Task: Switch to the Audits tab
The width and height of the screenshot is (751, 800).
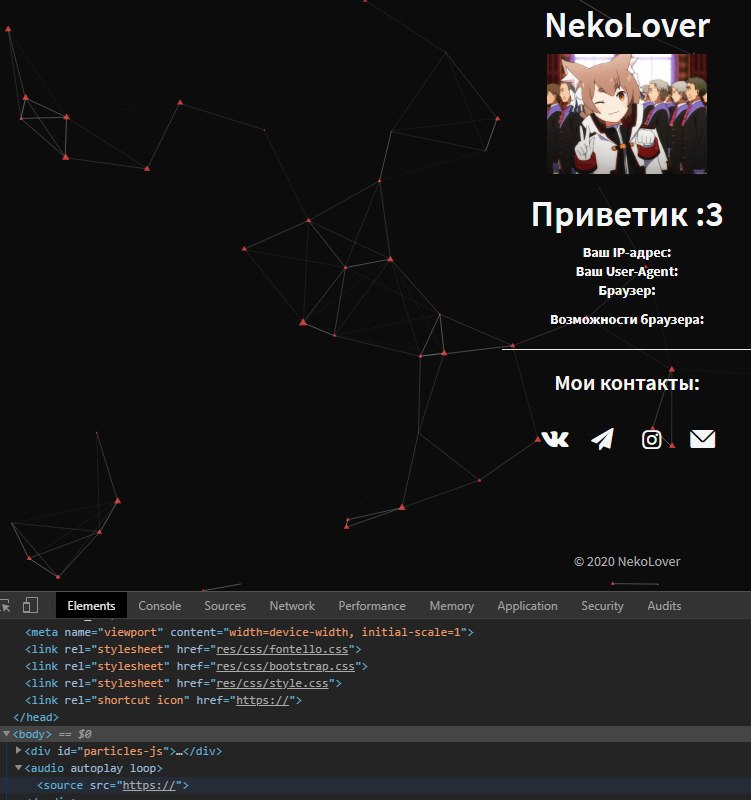Action: 664,606
